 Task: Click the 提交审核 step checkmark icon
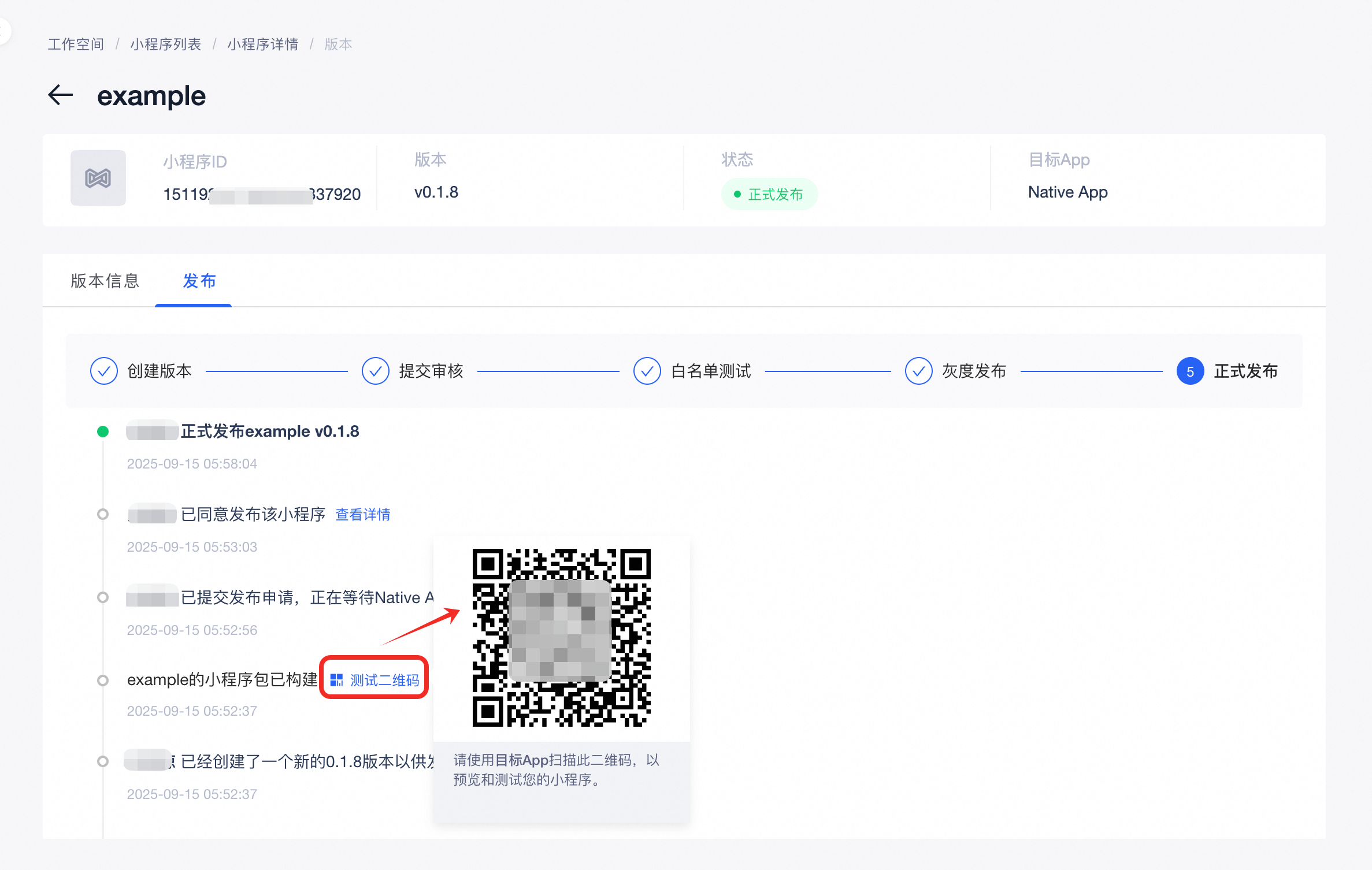(x=376, y=371)
